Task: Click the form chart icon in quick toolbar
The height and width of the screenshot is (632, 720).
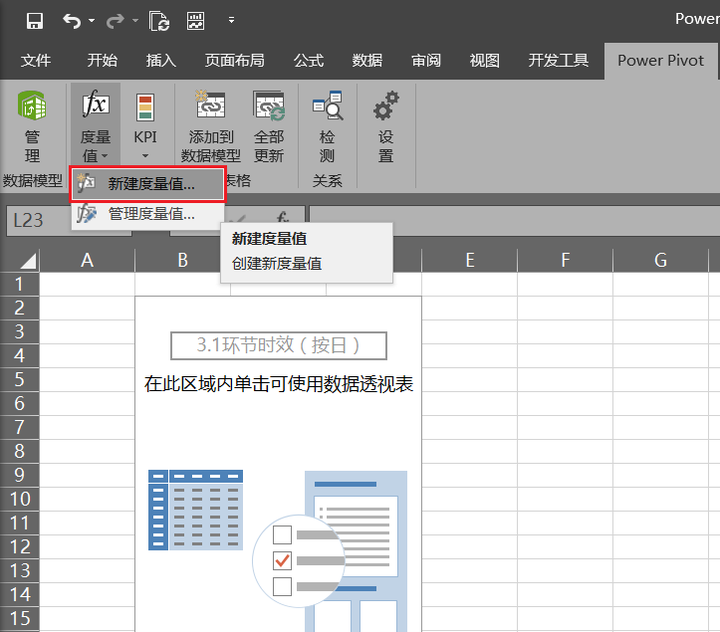Action: (196, 21)
